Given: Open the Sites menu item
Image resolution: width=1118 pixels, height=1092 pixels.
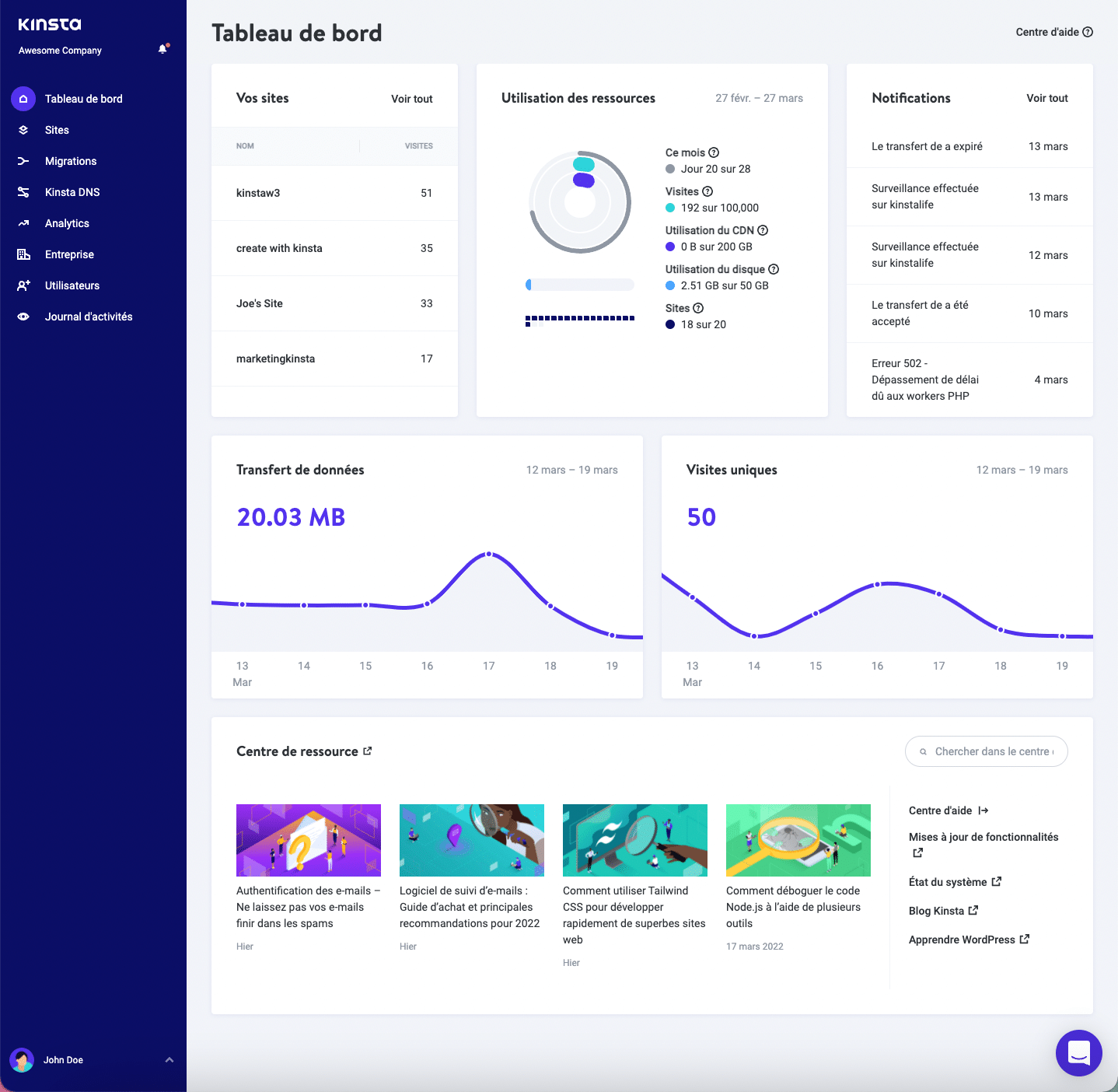Looking at the screenshot, I should click(x=57, y=130).
